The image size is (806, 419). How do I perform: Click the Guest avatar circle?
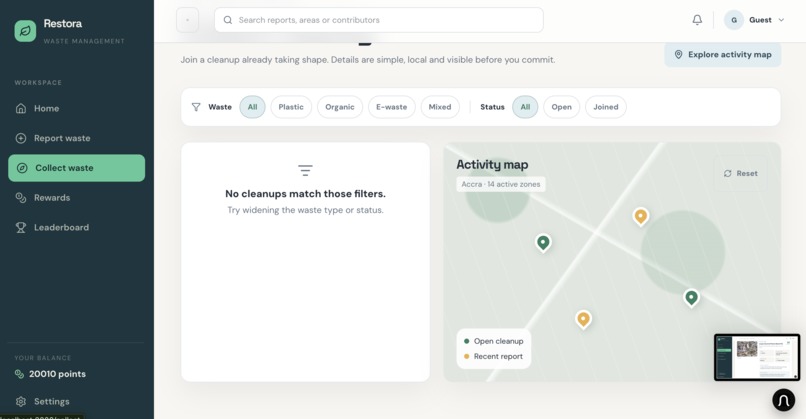[734, 20]
